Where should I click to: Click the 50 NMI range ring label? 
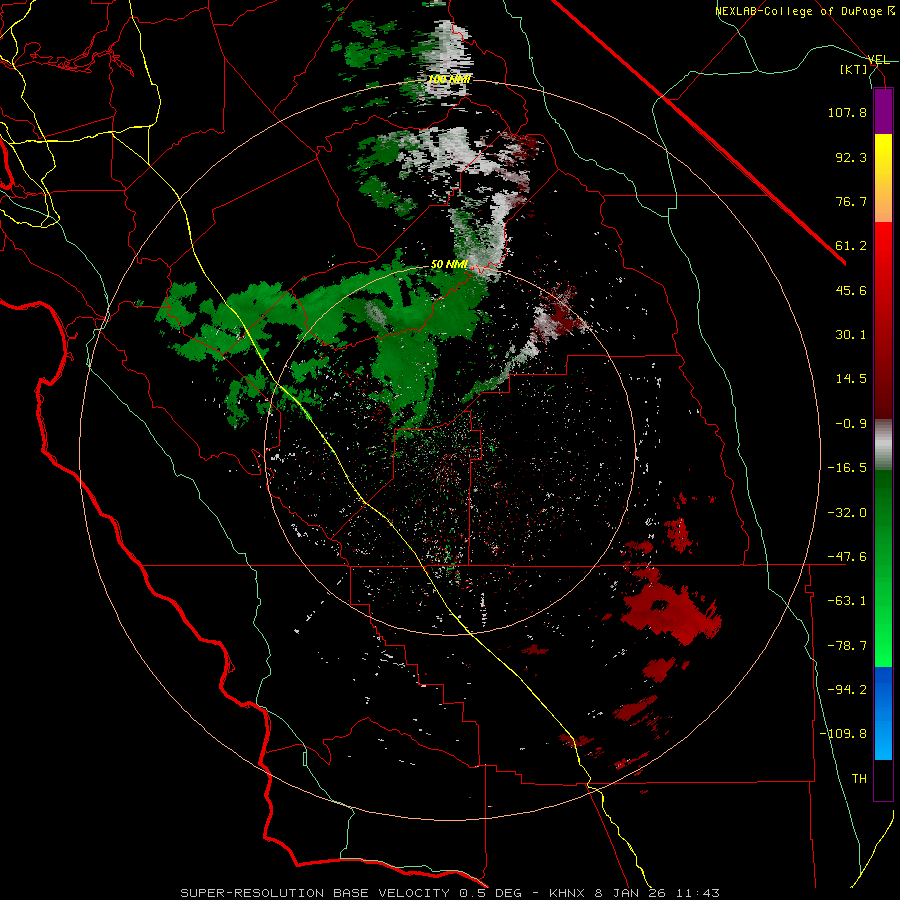click(x=449, y=265)
